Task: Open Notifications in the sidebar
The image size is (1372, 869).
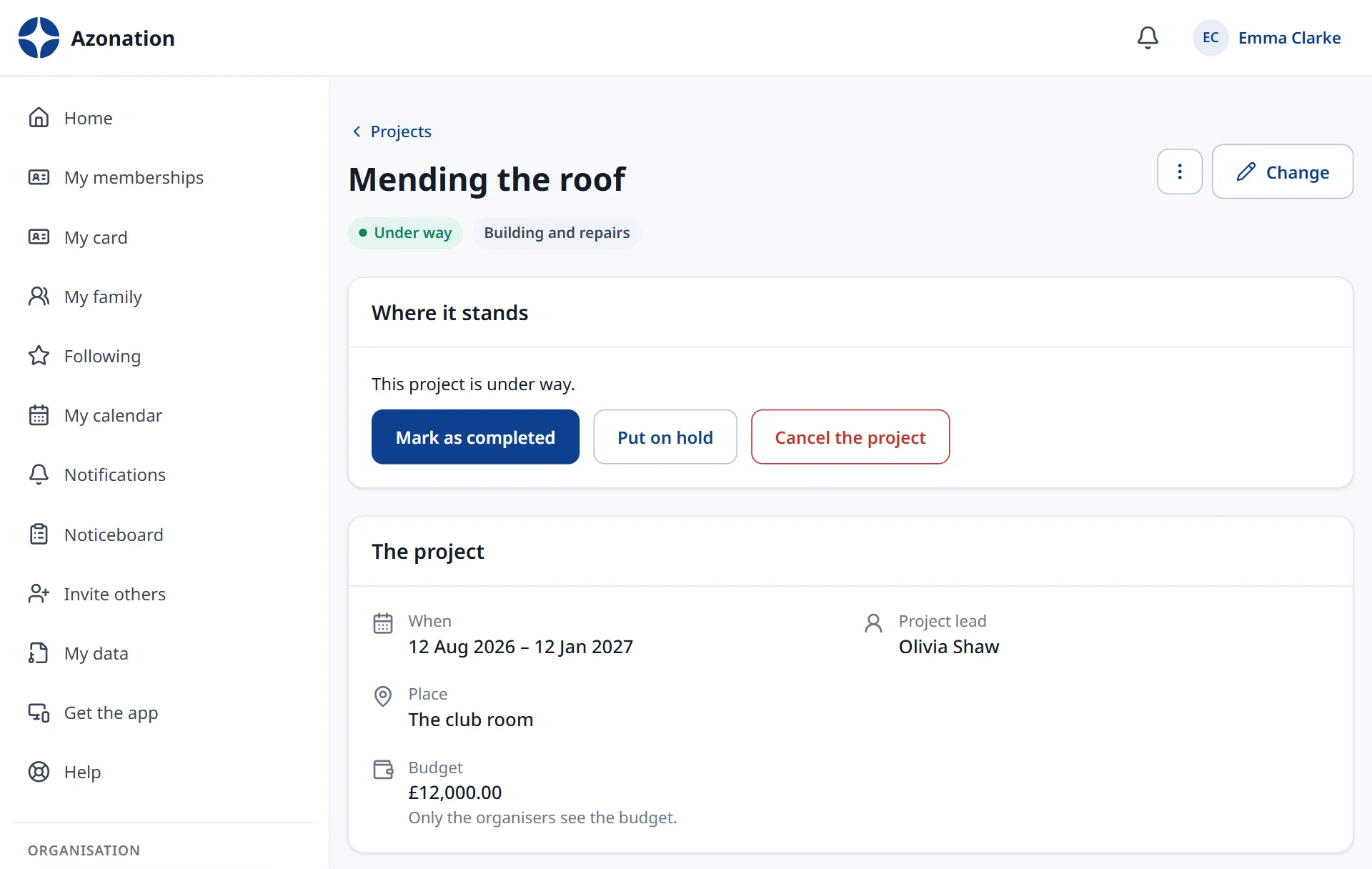Action: [115, 475]
